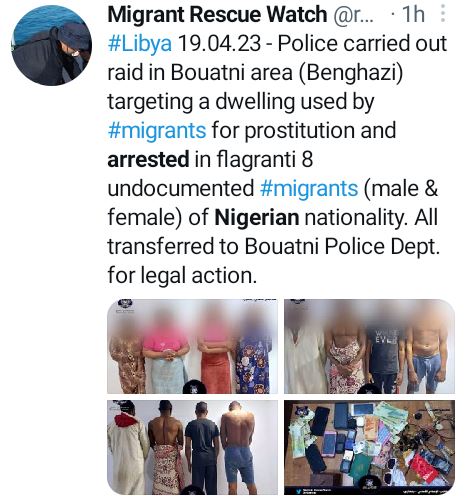This screenshot has width=466, height=496.
Task: Click the date 19.04.23 in the tweet
Action: point(219,43)
